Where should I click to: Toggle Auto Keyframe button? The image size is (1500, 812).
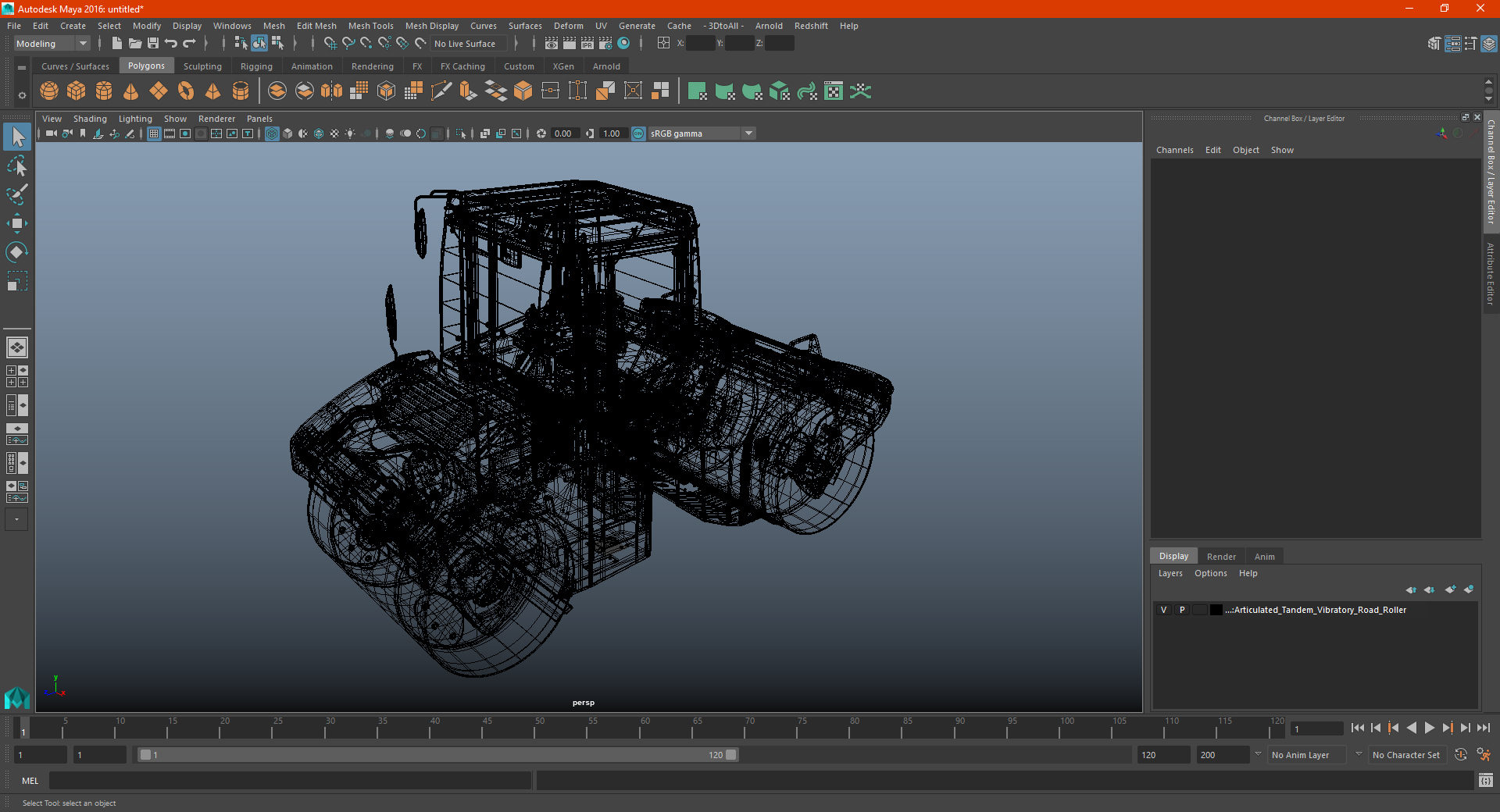coord(1461,754)
